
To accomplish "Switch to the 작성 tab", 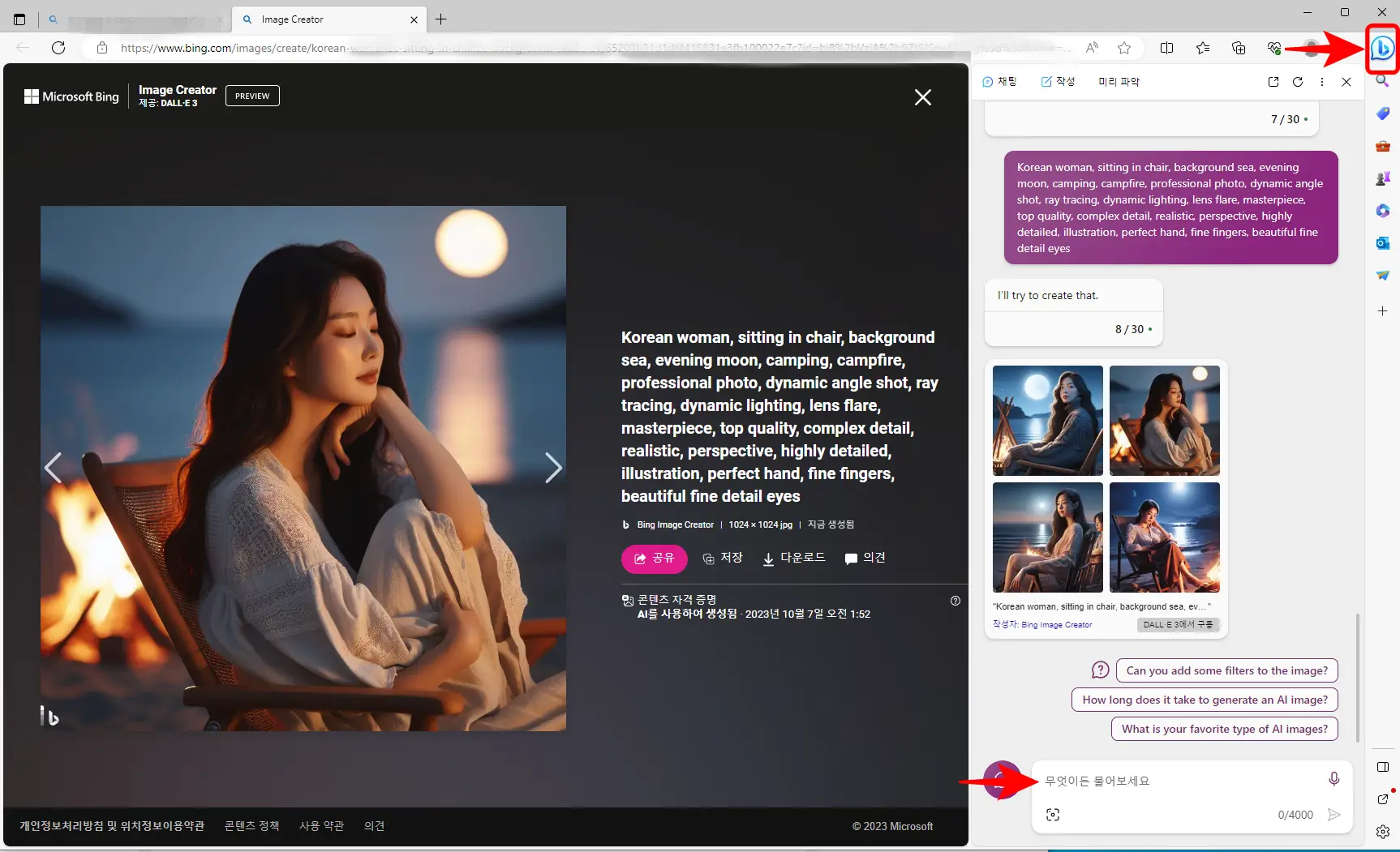I will pos(1058,81).
